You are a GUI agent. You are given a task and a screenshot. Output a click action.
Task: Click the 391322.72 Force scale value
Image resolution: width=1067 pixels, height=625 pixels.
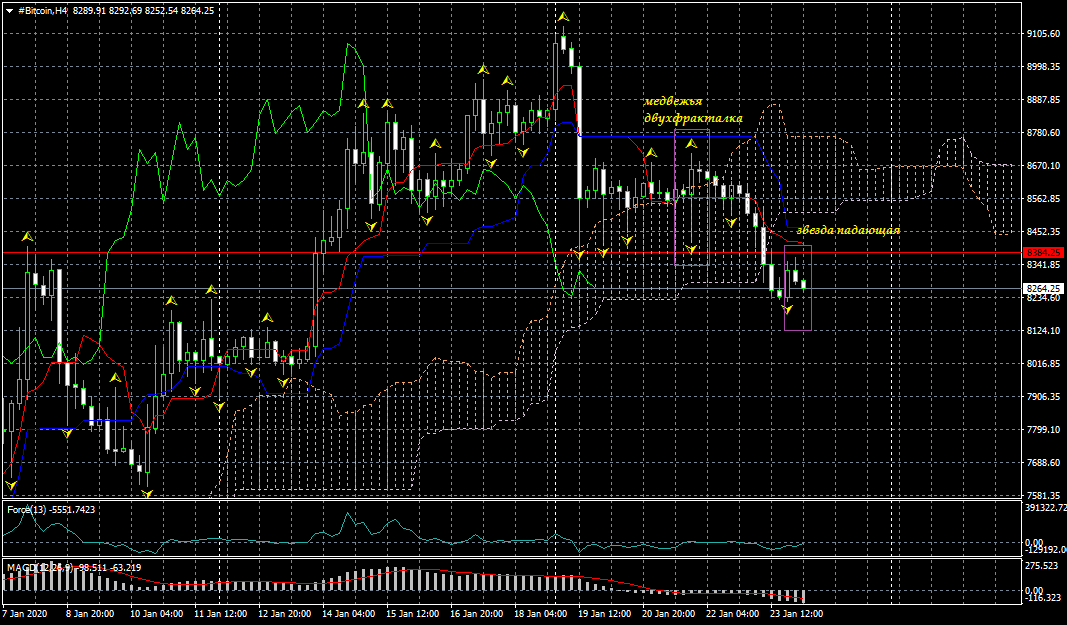click(1044, 509)
